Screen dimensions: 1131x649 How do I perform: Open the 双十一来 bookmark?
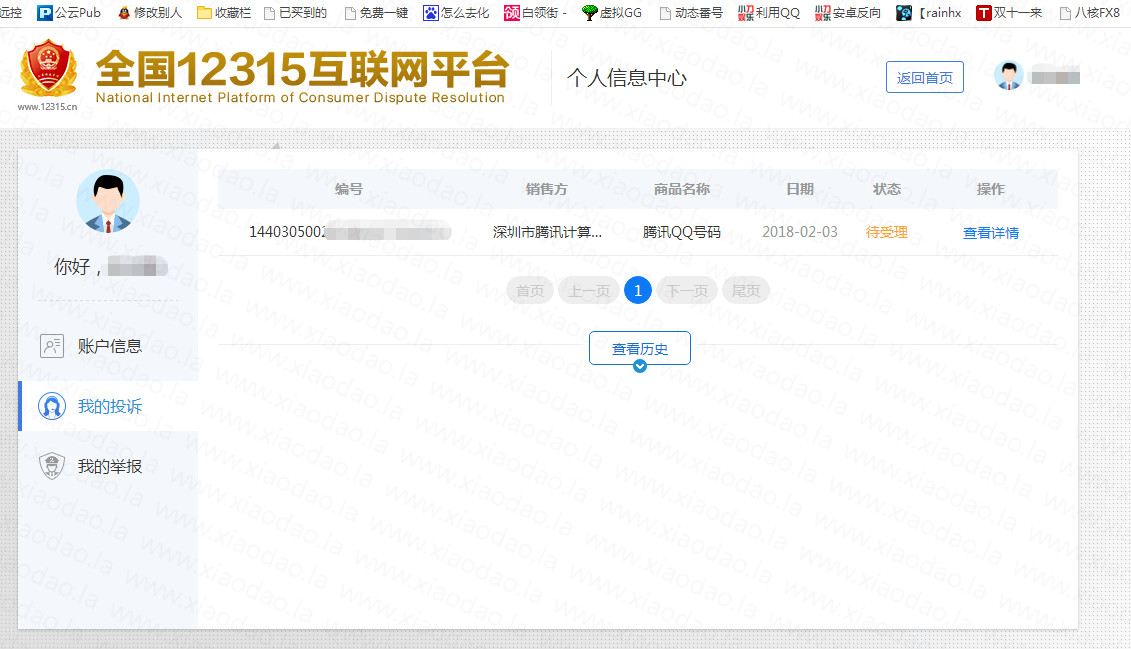coord(1009,13)
